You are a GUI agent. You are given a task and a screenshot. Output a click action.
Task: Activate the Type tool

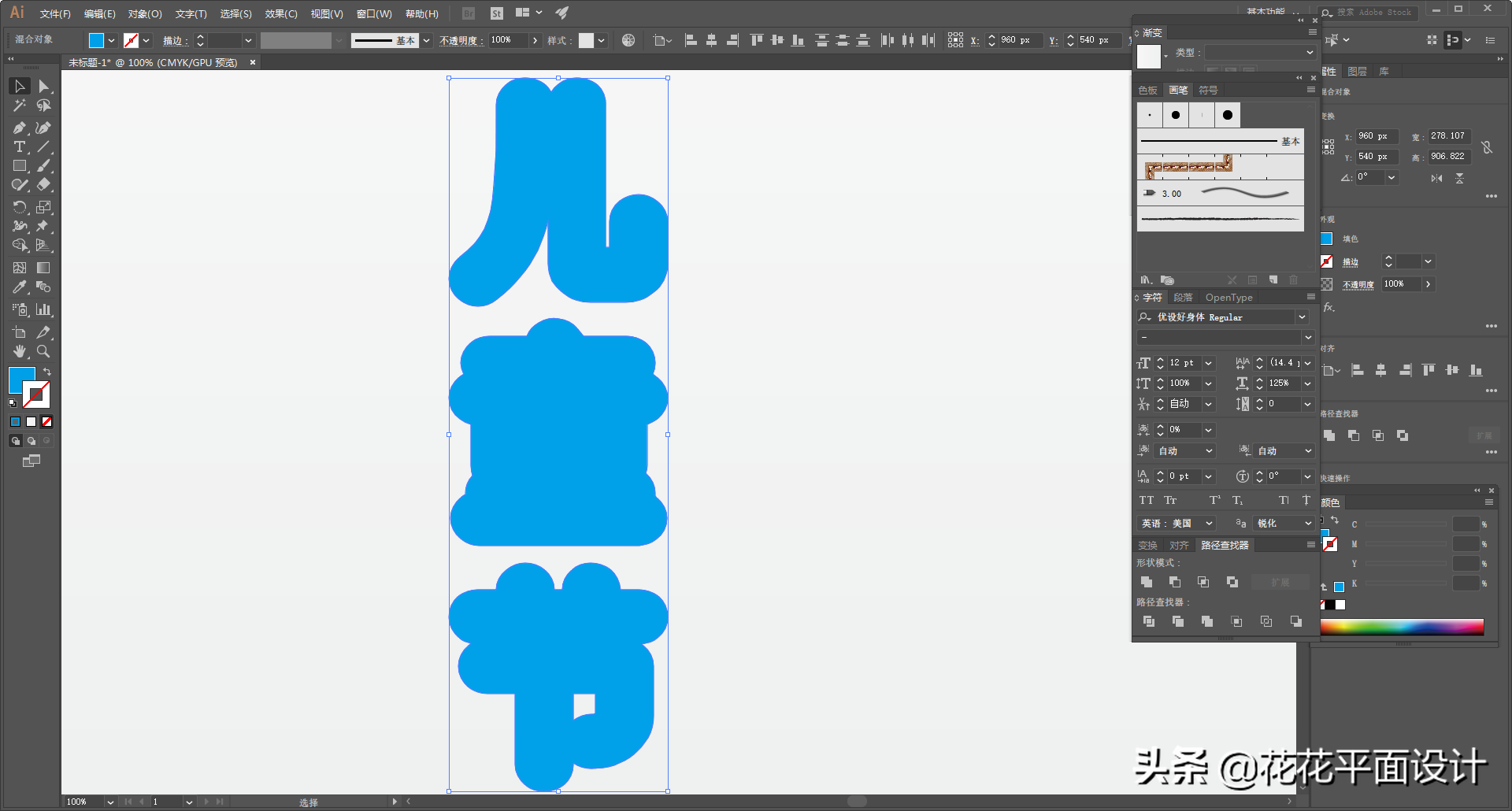[x=20, y=147]
